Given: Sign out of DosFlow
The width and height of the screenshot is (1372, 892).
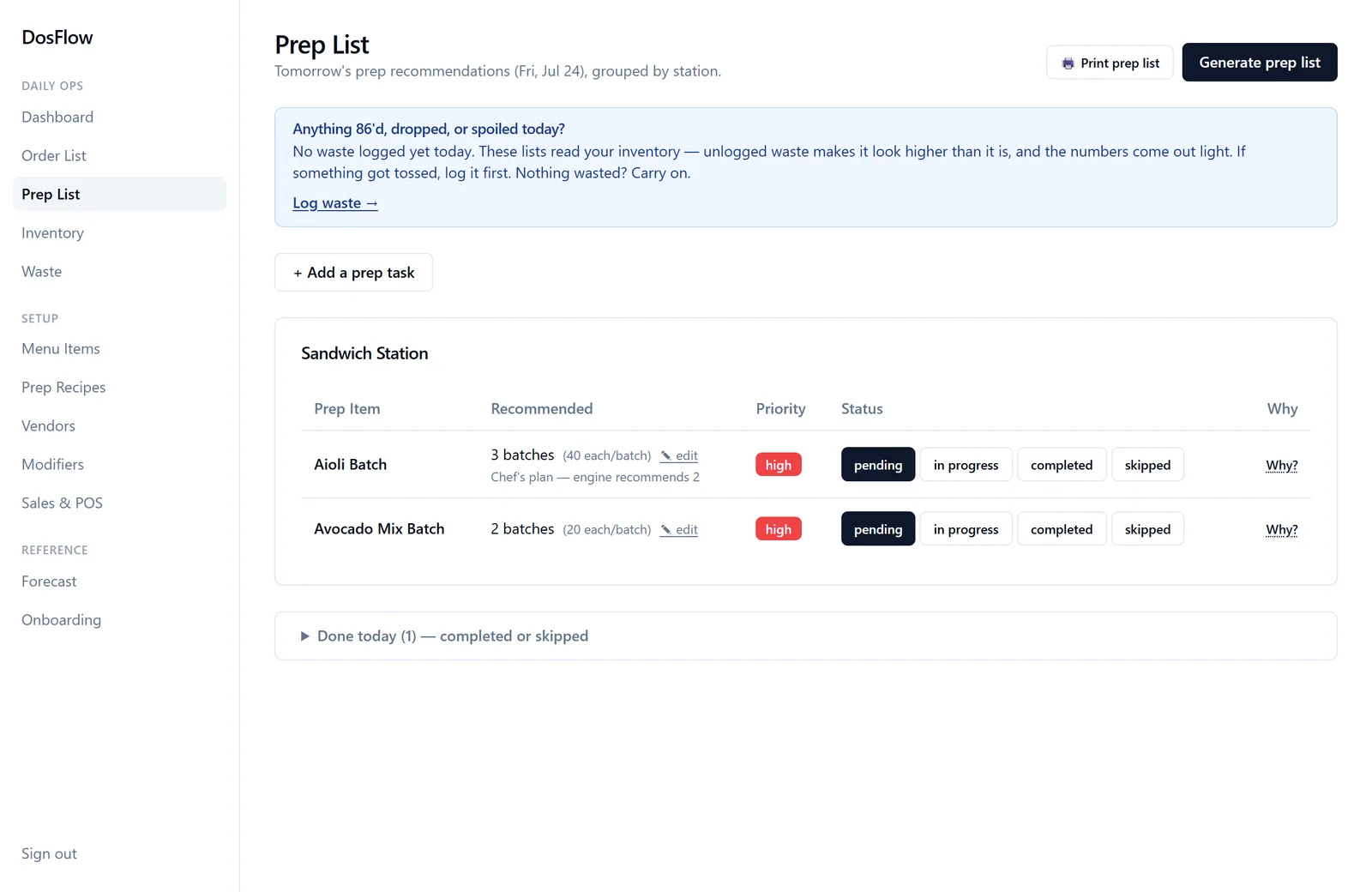Looking at the screenshot, I should 49,854.
